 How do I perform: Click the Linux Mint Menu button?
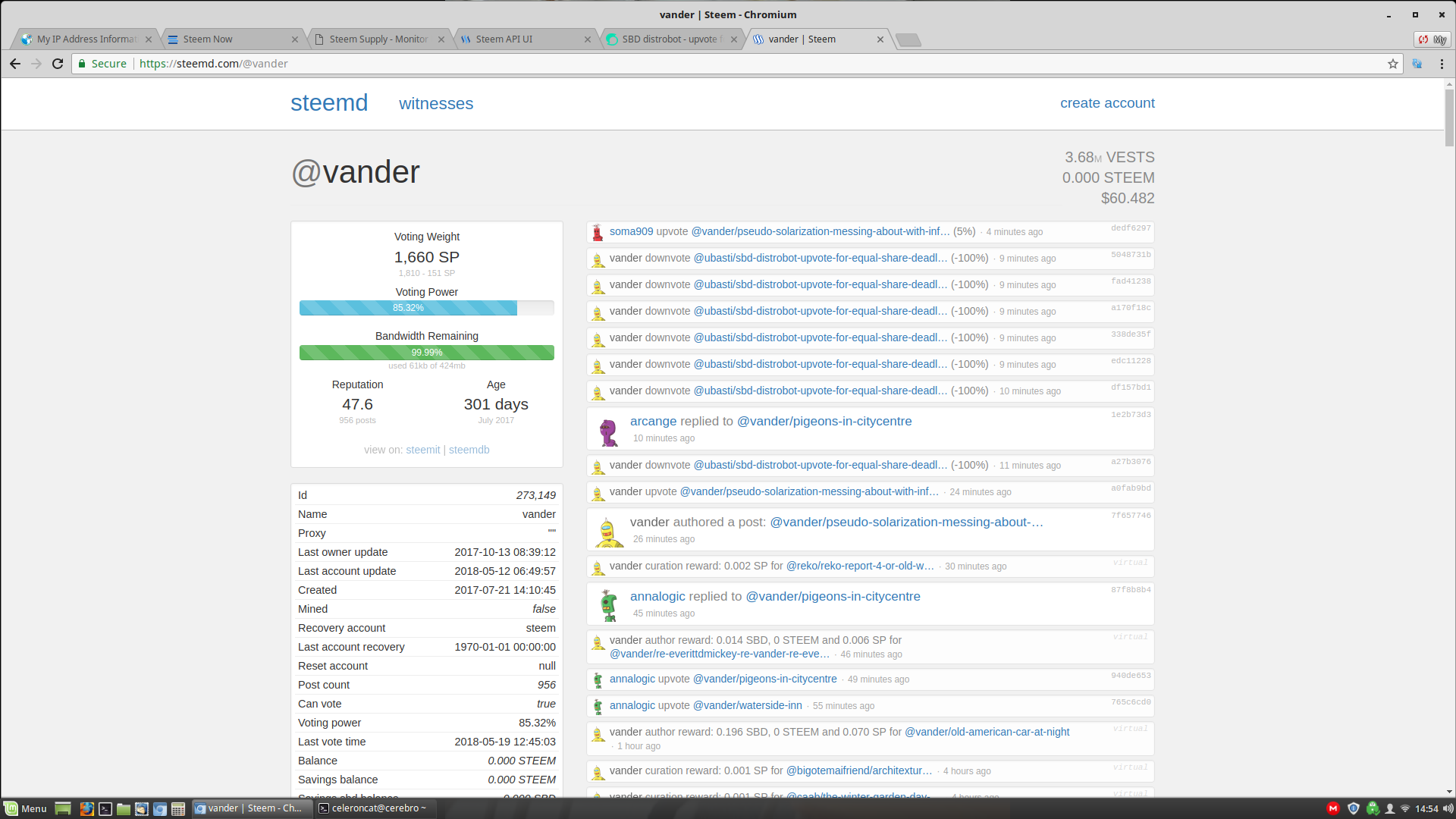[25, 808]
